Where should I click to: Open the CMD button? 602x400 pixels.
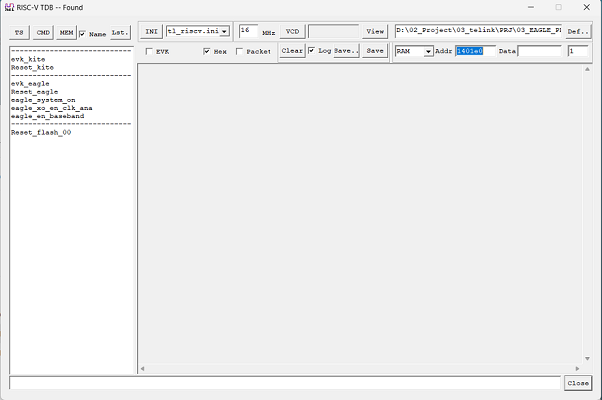(43, 33)
